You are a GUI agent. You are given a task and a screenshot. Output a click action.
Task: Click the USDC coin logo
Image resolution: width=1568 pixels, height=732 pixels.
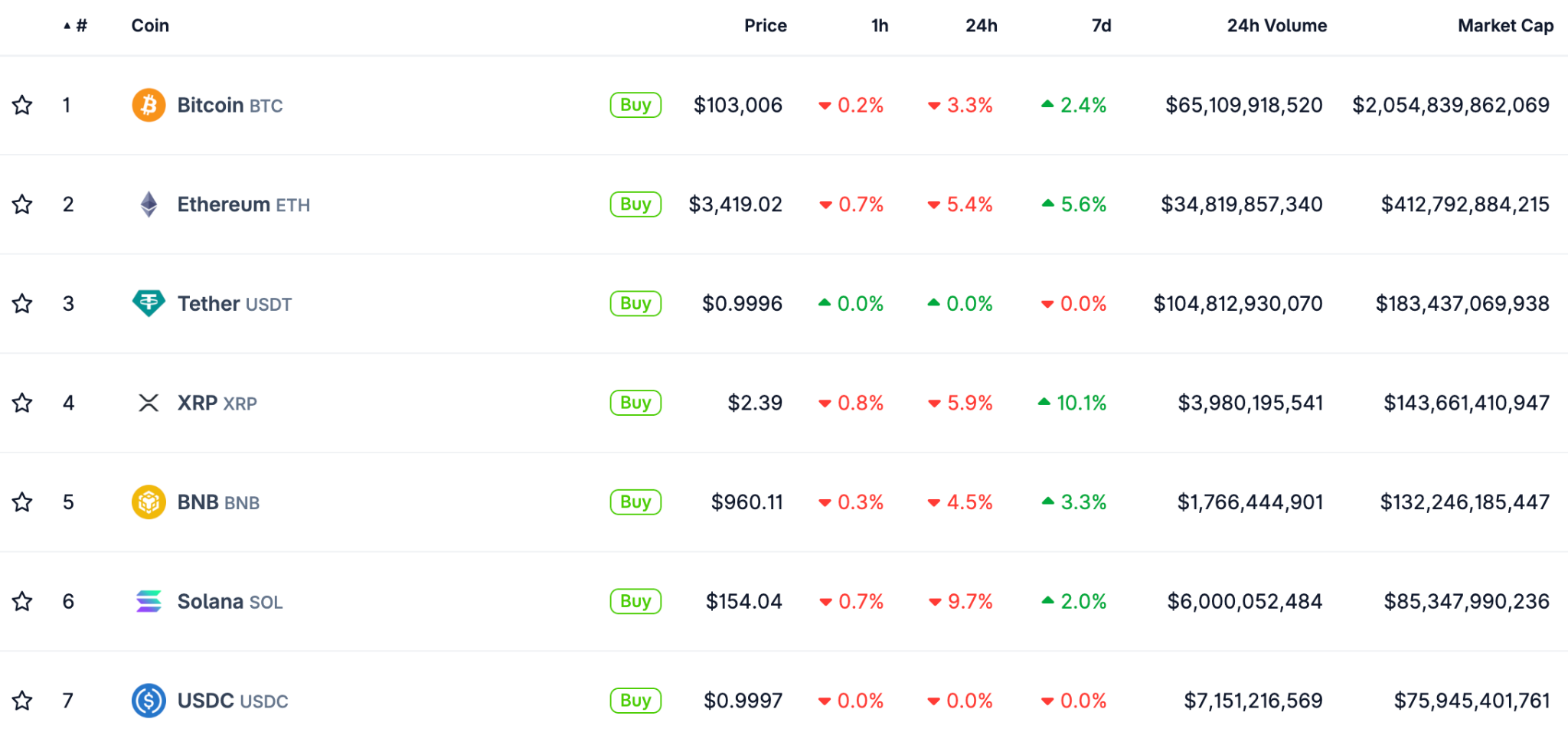(x=149, y=701)
